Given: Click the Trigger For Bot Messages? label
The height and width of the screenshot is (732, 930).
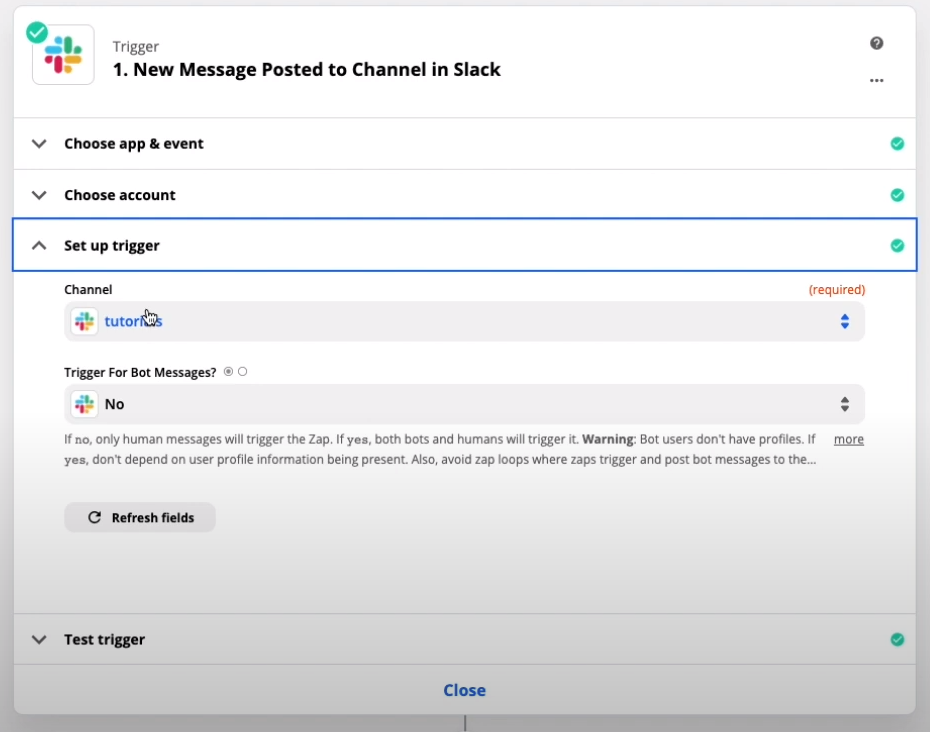Looking at the screenshot, I should pyautogui.click(x=140, y=373).
